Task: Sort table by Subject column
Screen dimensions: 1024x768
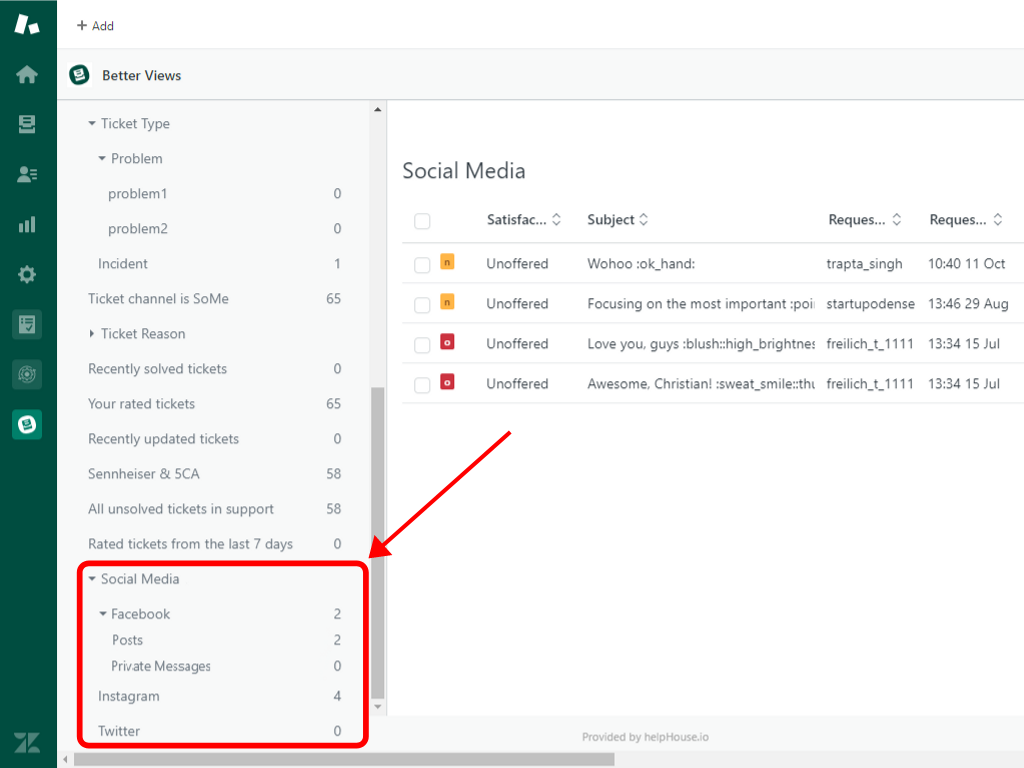Action: point(617,220)
